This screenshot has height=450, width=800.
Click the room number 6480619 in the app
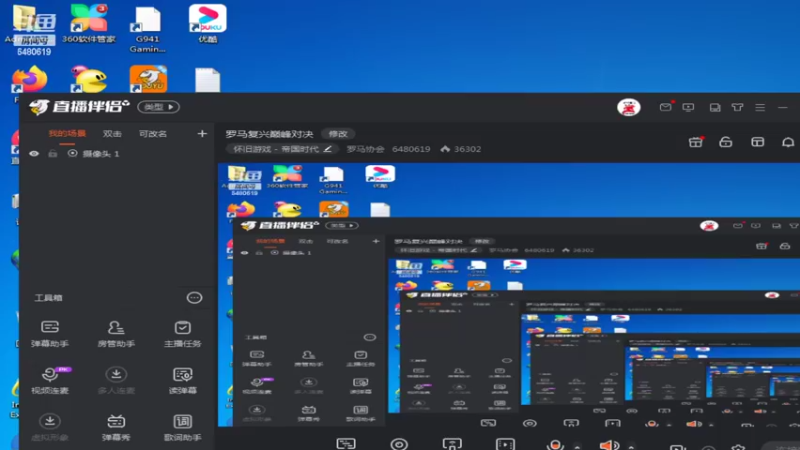point(411,149)
